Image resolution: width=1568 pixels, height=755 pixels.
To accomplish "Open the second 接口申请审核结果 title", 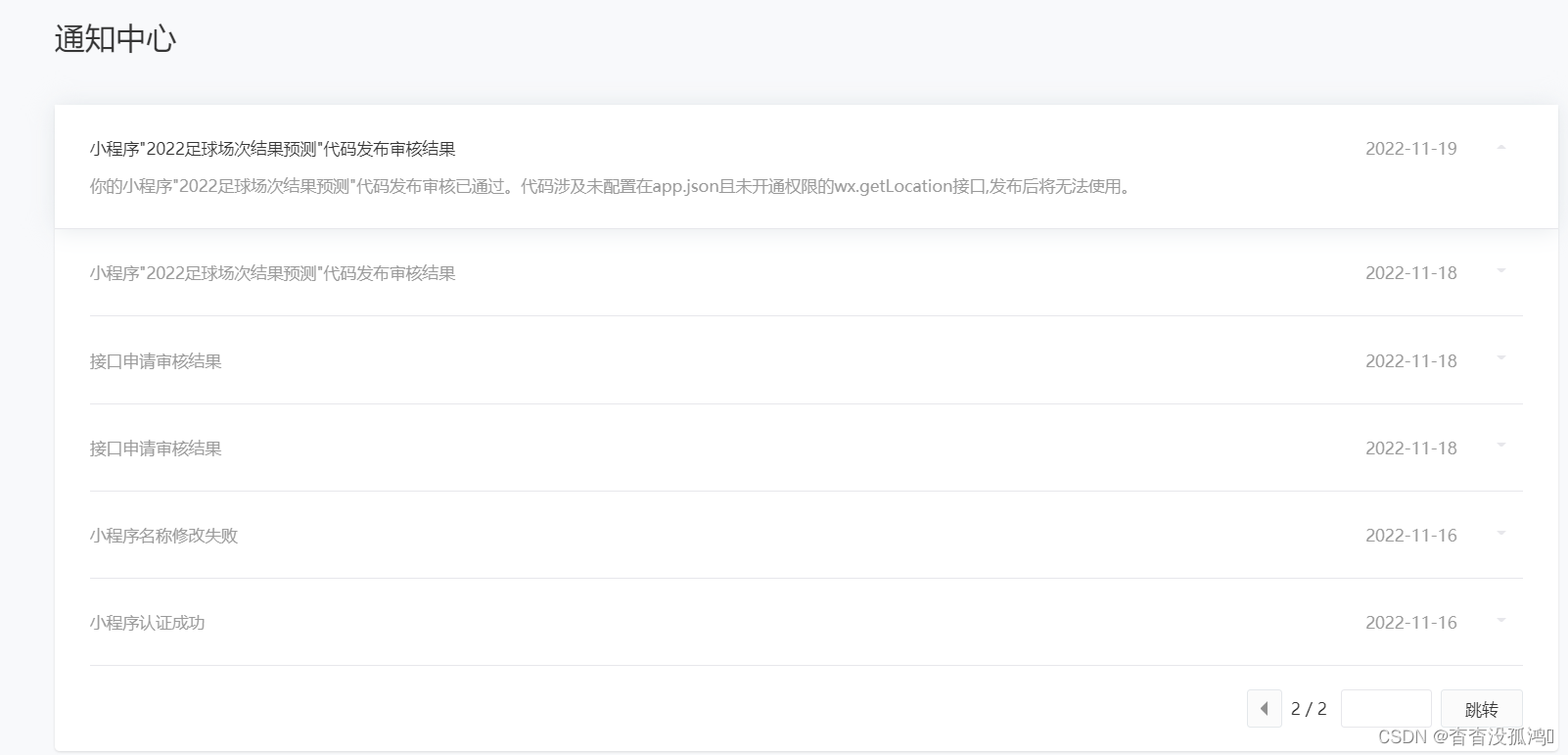I will click(156, 448).
